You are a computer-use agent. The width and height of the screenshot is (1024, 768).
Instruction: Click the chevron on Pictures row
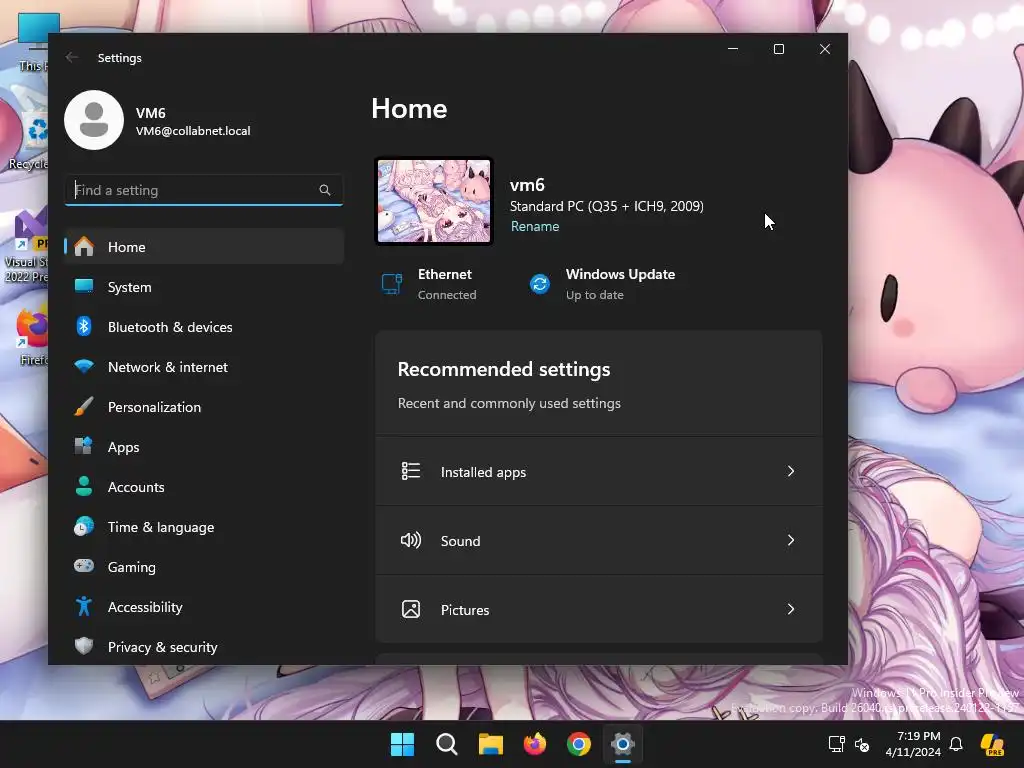click(x=791, y=609)
